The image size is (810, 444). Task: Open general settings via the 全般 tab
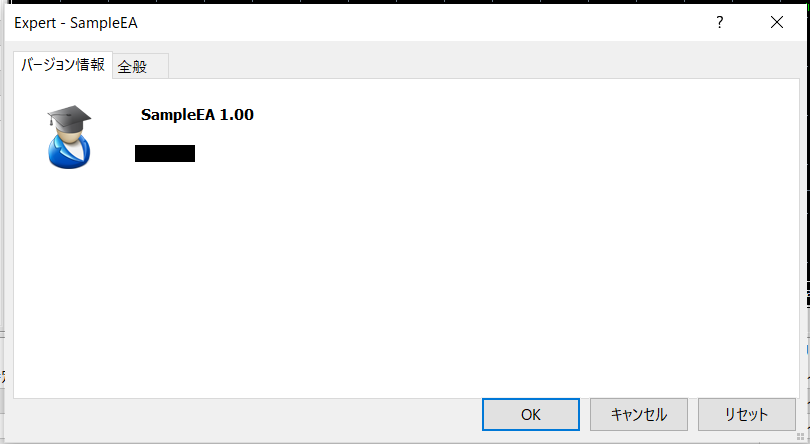[140, 66]
